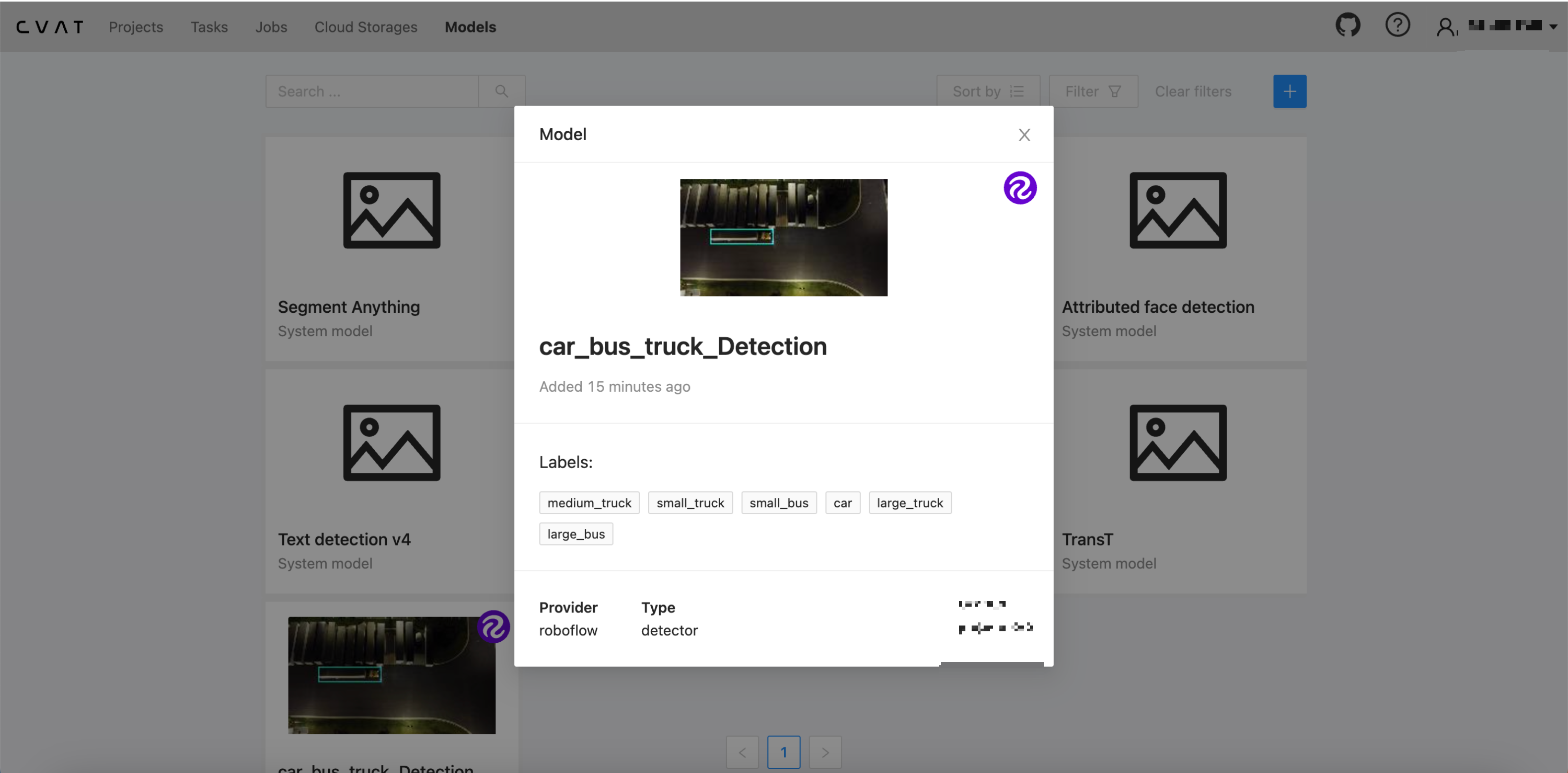Click the Segment Anything placeholder image icon

point(391,210)
